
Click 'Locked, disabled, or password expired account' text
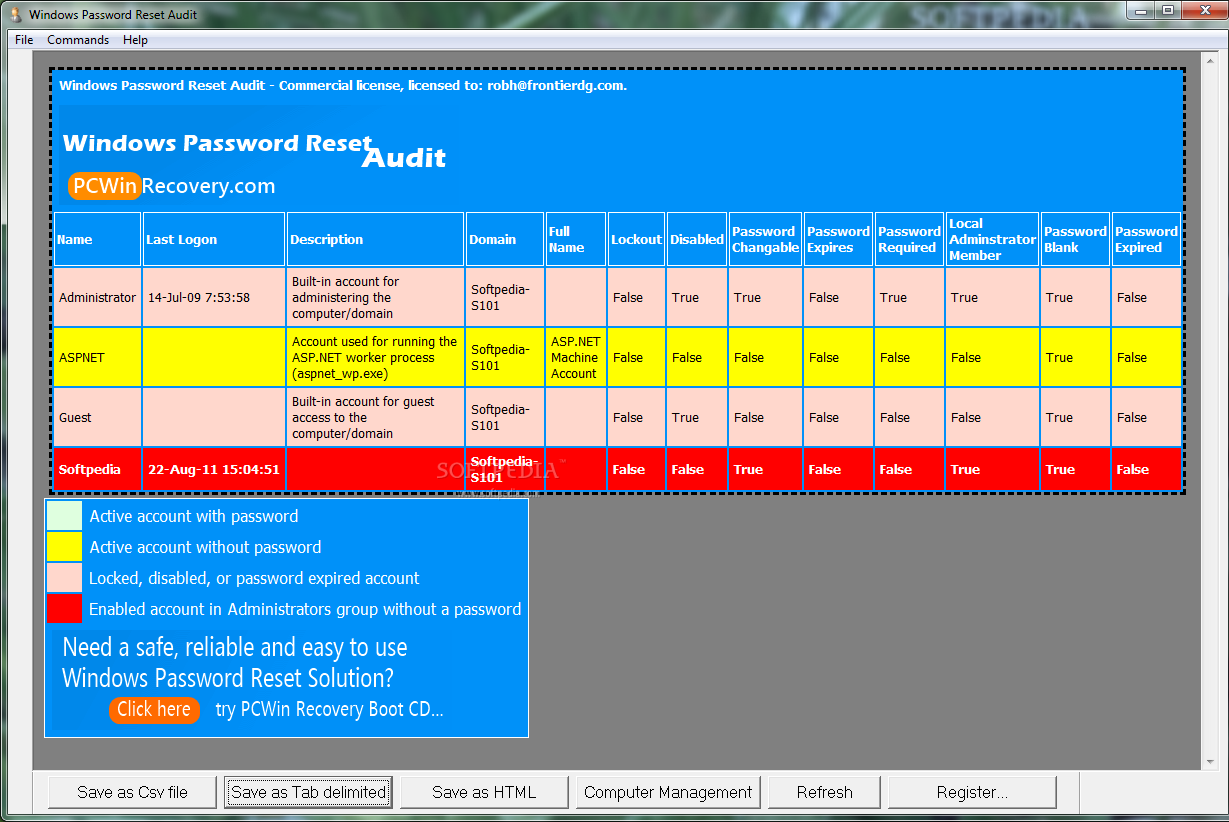254,579
